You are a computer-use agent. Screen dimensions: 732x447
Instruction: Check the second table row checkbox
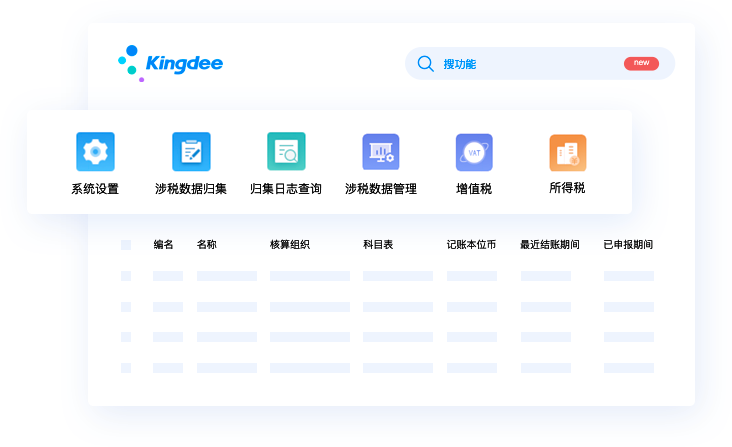point(126,307)
